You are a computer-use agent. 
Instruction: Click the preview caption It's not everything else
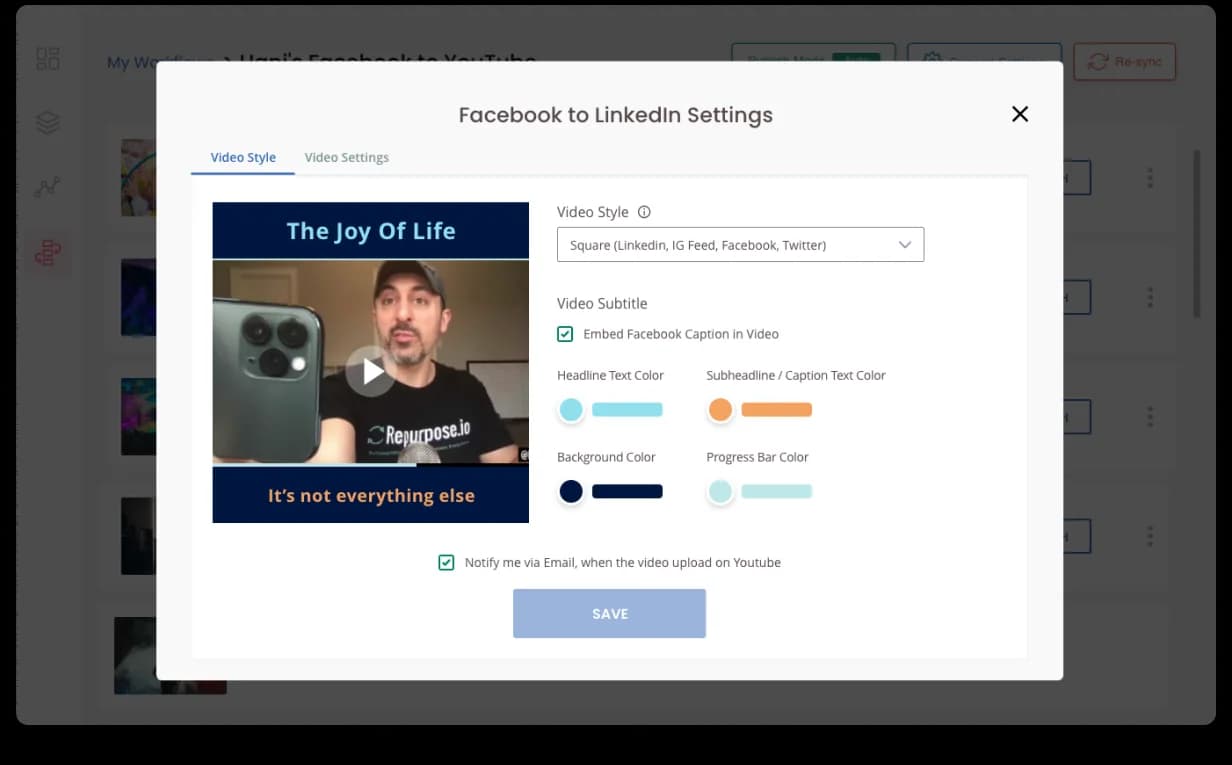tap(371, 495)
